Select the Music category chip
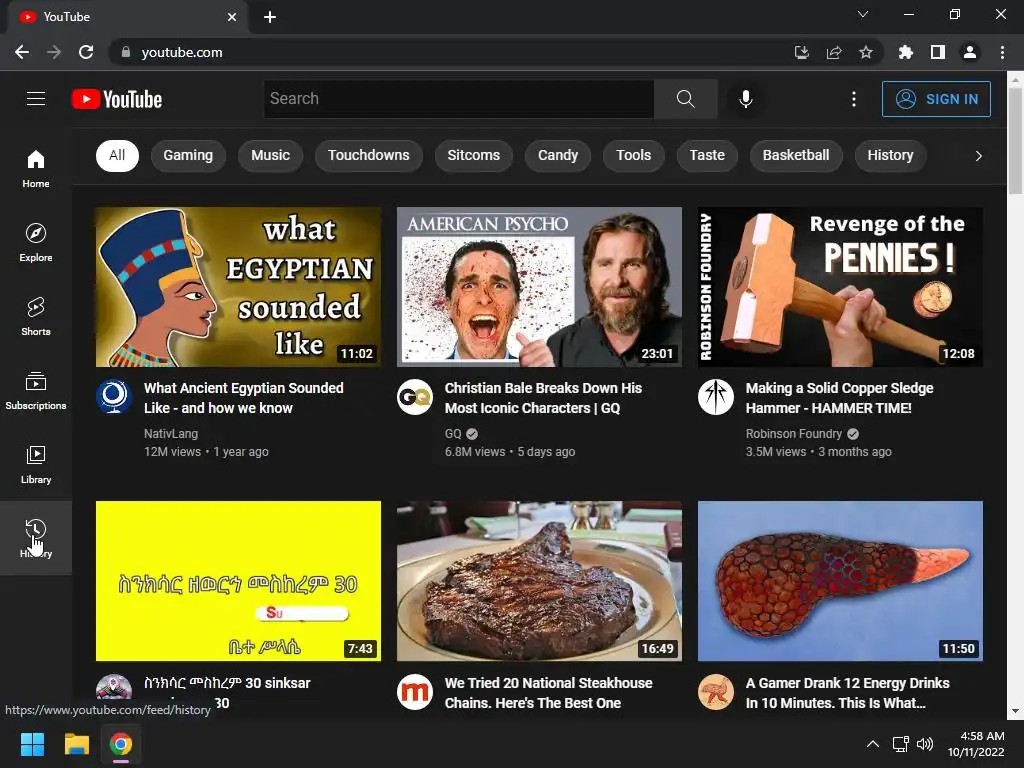Image resolution: width=1024 pixels, height=768 pixels. (x=270, y=155)
